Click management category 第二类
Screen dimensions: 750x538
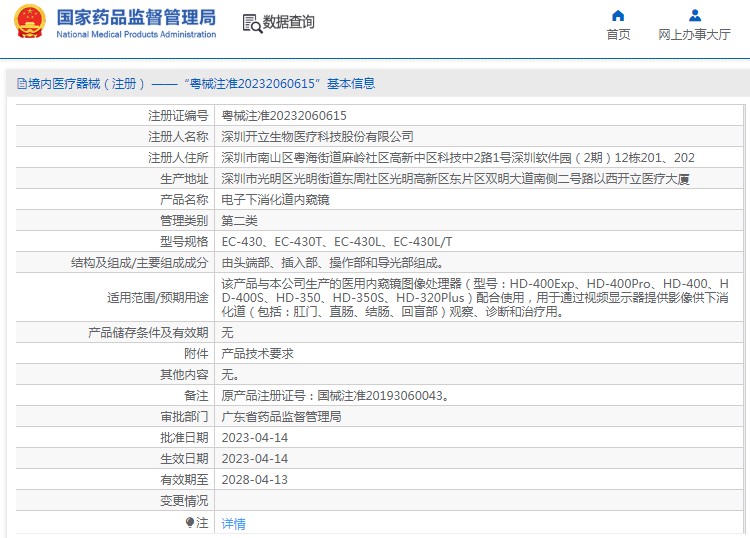pos(240,221)
